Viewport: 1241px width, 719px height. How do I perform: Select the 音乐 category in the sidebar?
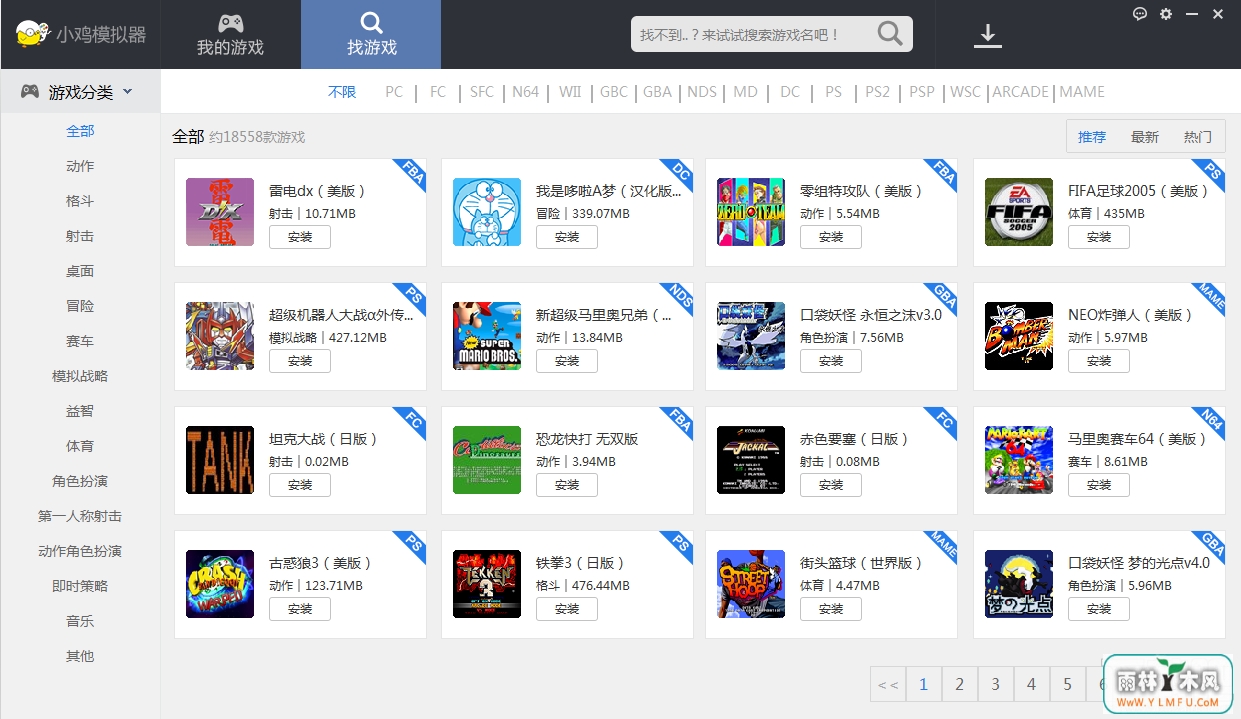(80, 621)
